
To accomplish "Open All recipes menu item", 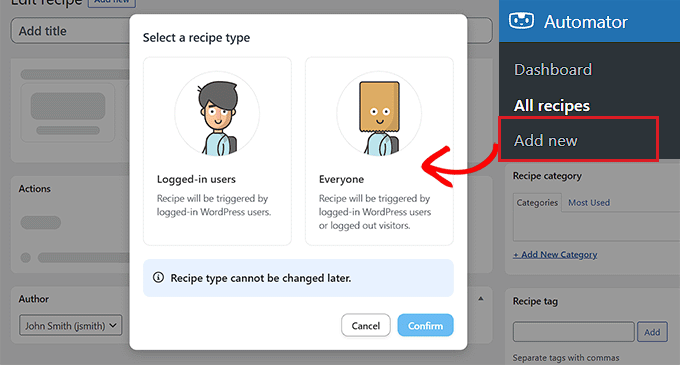I will [552, 106].
